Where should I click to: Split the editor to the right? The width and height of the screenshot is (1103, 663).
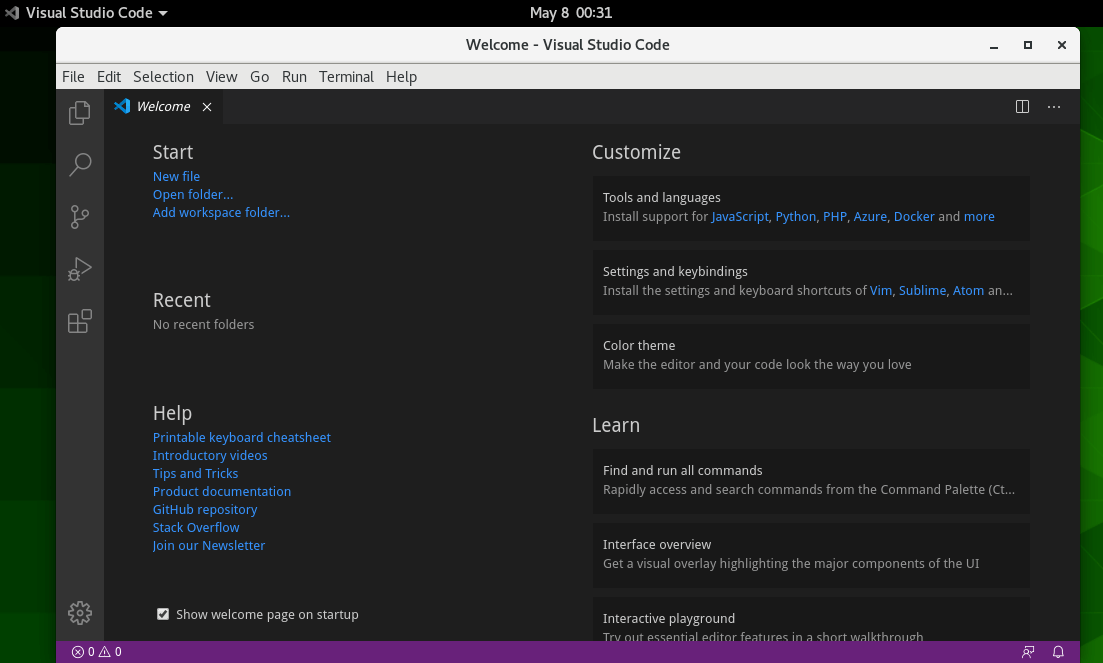tap(1022, 107)
